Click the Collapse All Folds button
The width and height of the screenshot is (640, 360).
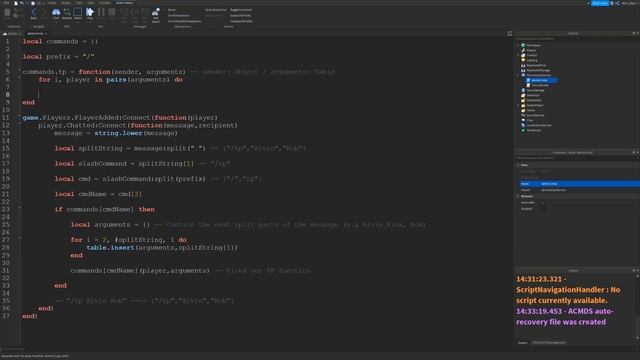[241, 21]
